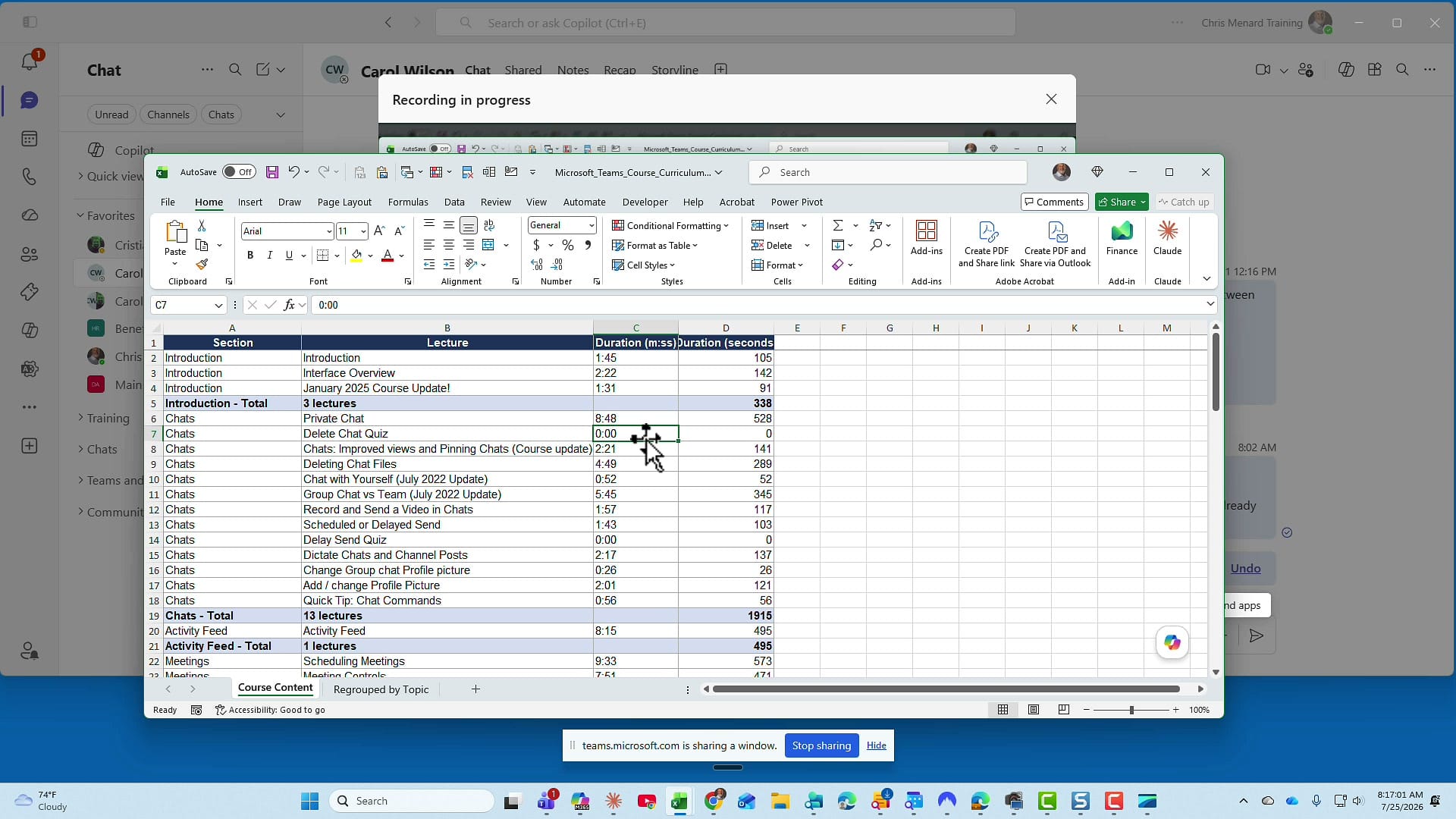Open the Power Pivot ribbon tab
Screen dimensions: 1456x819
[x=797, y=202]
